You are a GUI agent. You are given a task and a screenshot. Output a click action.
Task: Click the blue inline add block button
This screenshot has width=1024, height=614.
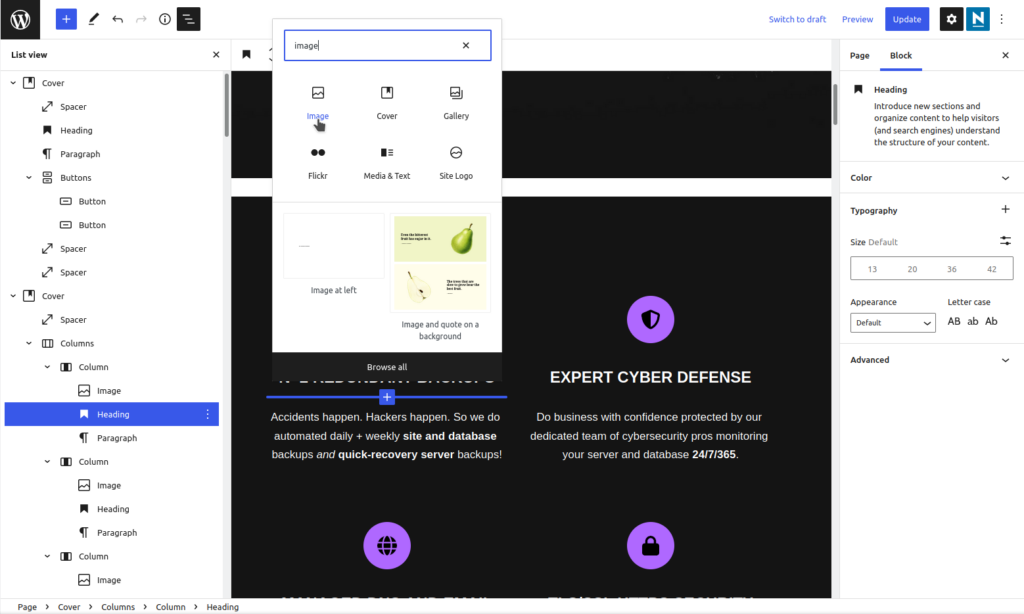point(387,397)
